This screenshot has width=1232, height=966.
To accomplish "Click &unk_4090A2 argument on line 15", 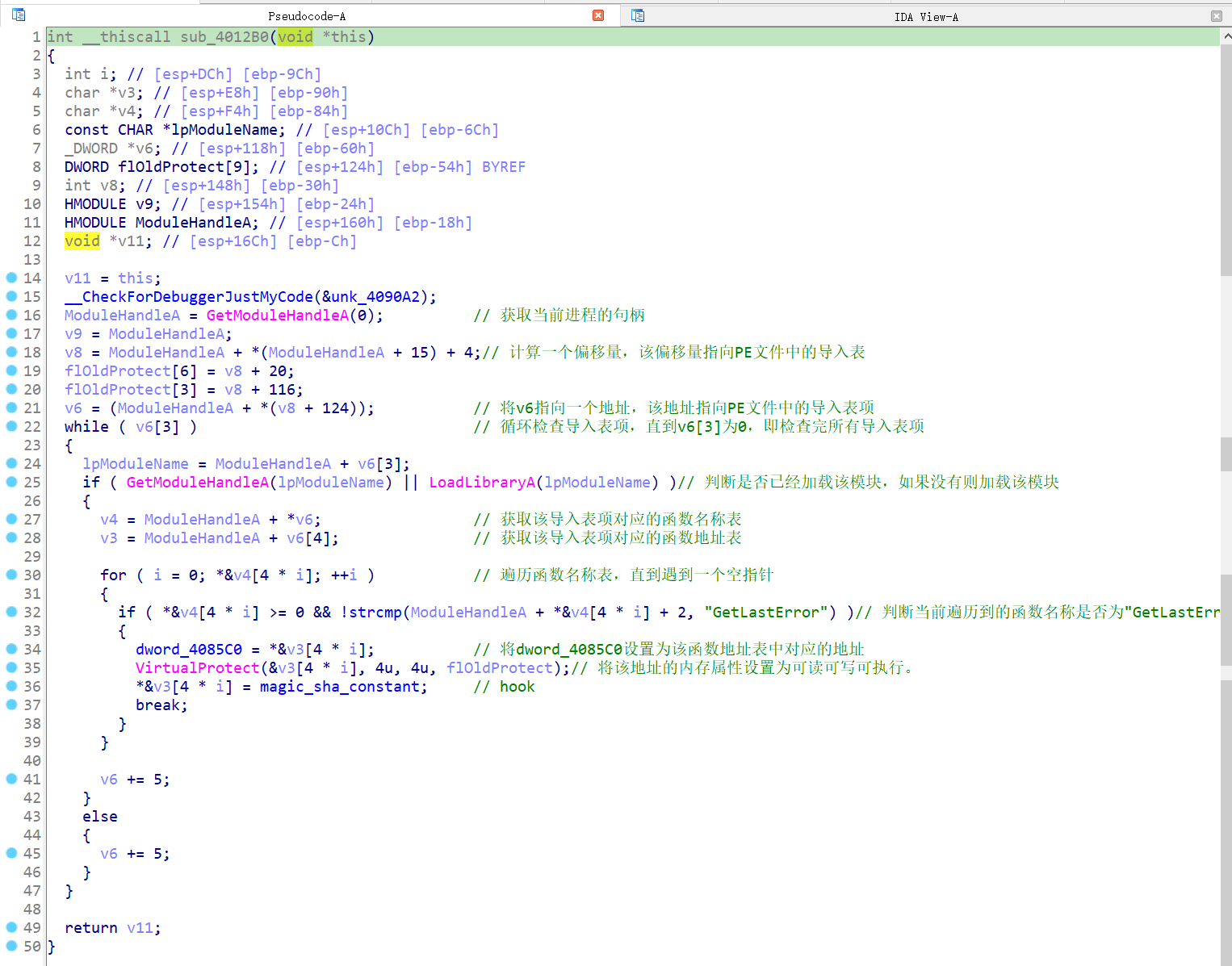I will [x=371, y=296].
